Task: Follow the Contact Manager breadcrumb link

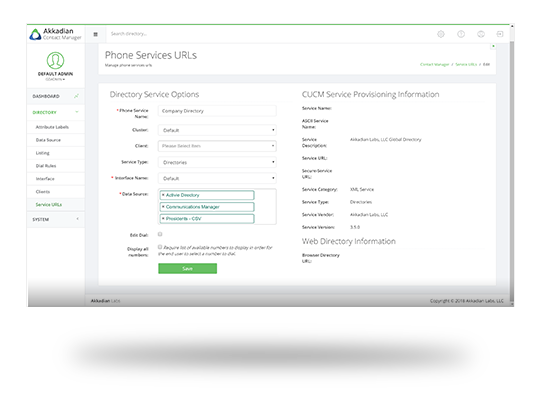Action: (x=435, y=64)
